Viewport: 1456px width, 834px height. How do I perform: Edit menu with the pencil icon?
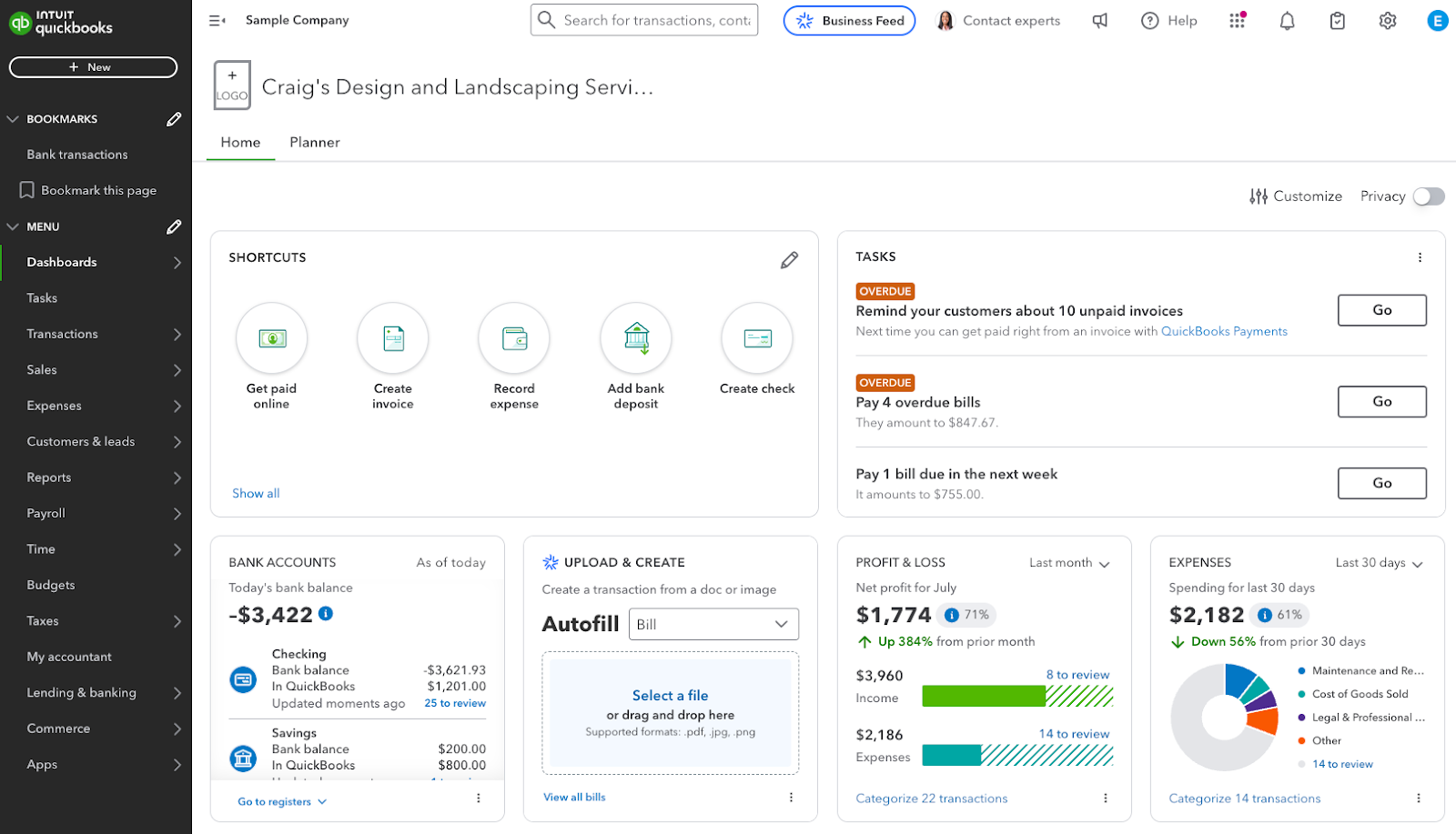pos(174,226)
